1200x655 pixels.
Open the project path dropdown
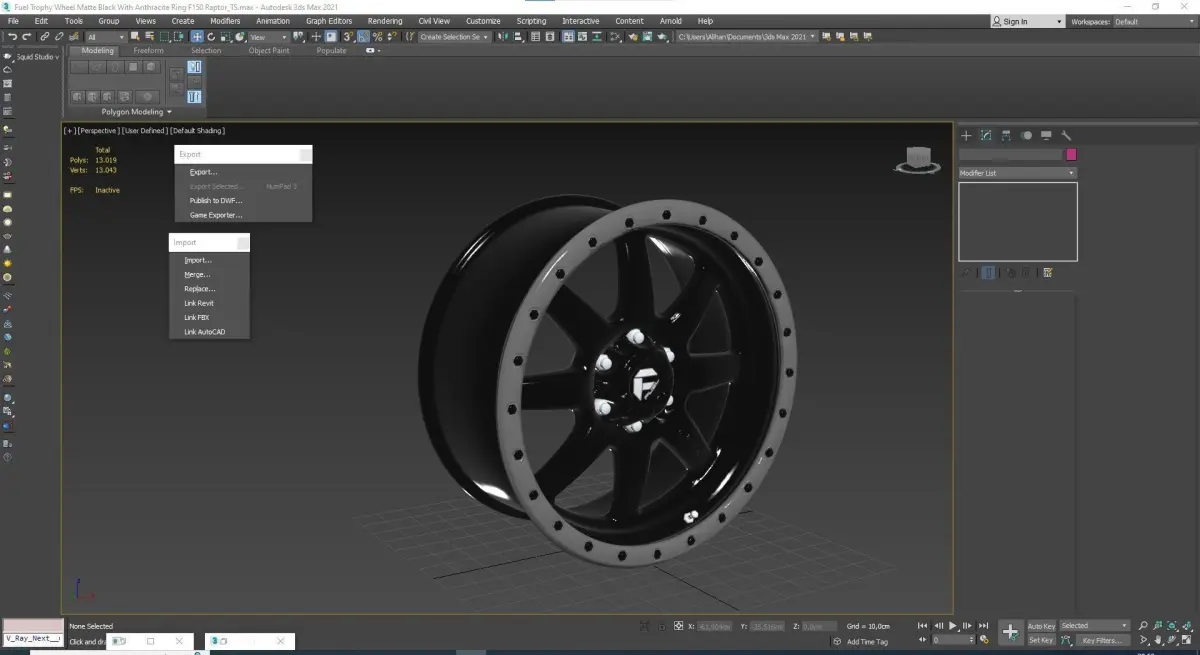746,37
